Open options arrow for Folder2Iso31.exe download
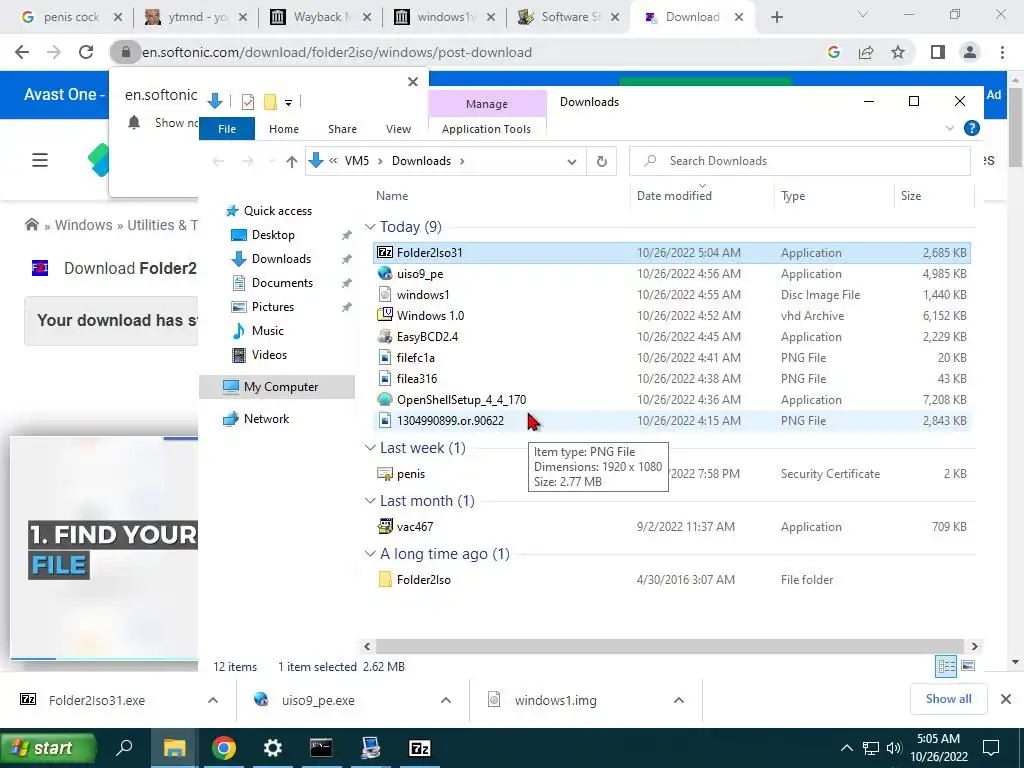 [x=213, y=700]
